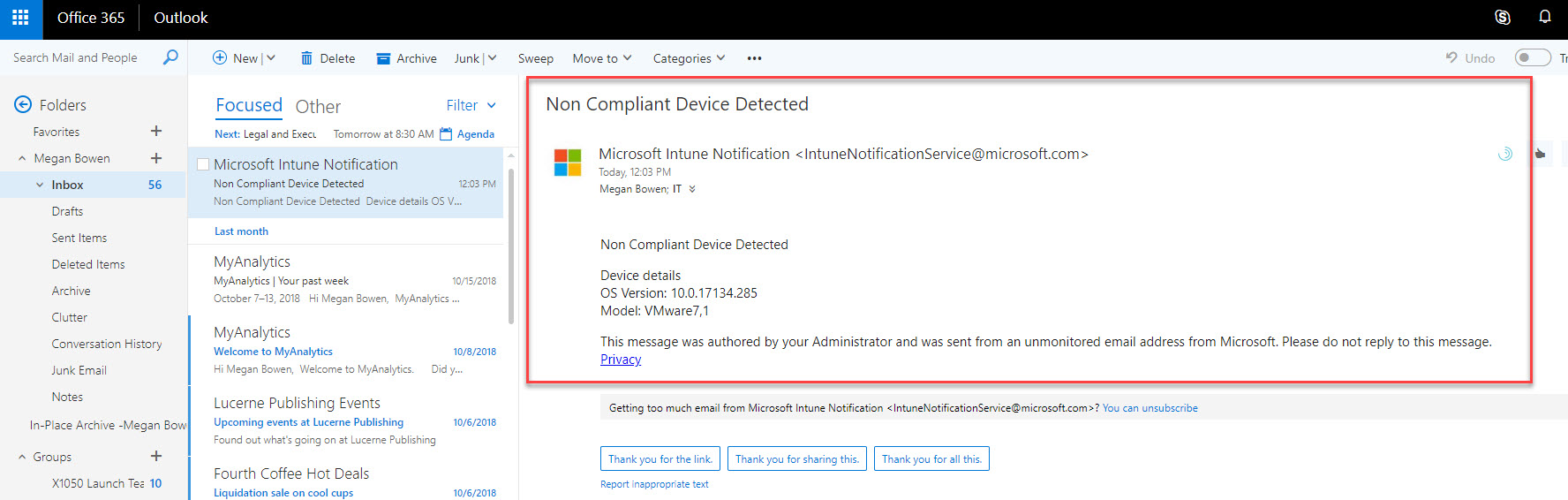This screenshot has height=500, width=1568.
Task: Click You can unsubscribe link
Action: pyautogui.click(x=1150, y=408)
